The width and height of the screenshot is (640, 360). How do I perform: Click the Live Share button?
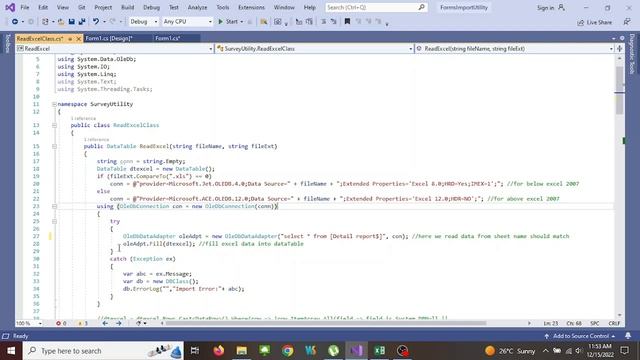coord(594,22)
